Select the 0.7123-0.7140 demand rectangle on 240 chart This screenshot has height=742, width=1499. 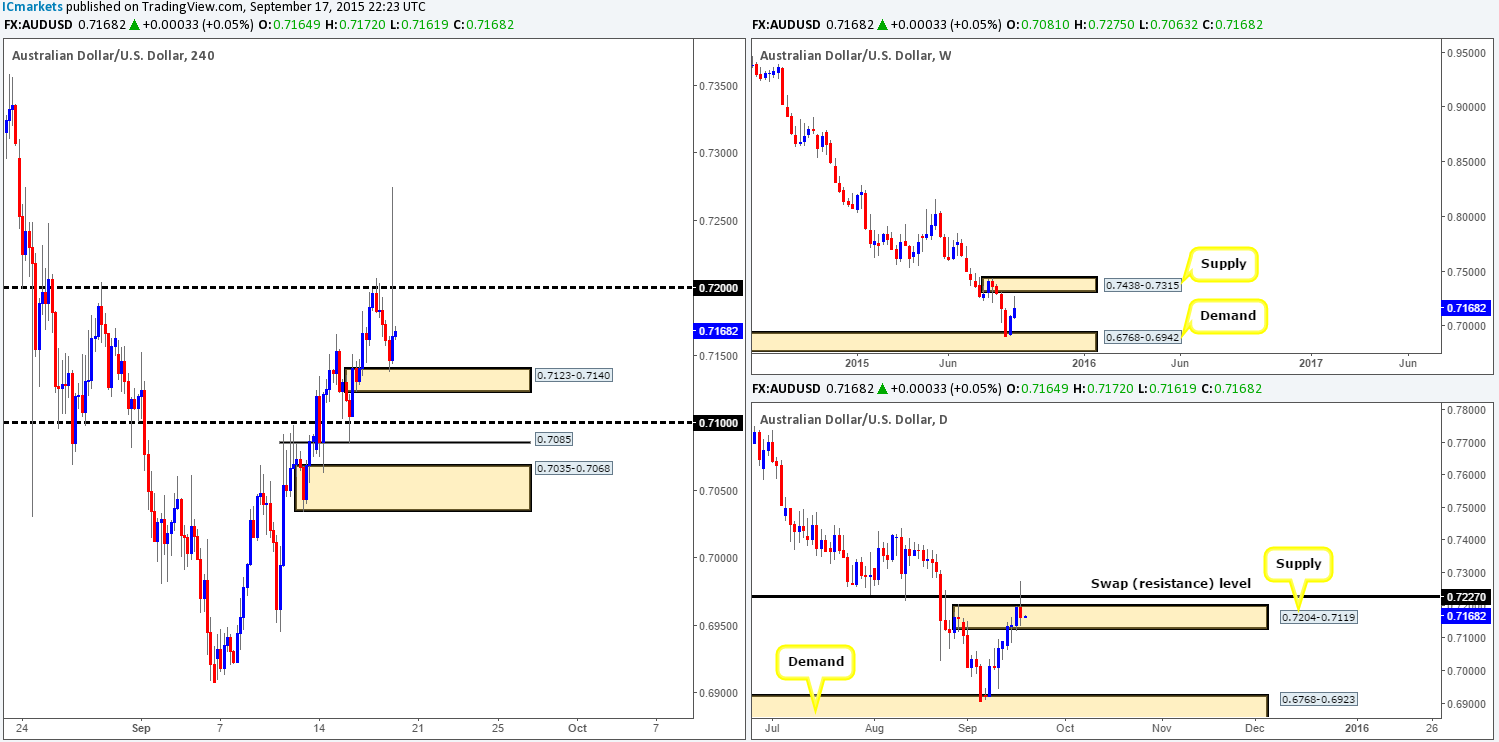[x=437, y=379]
